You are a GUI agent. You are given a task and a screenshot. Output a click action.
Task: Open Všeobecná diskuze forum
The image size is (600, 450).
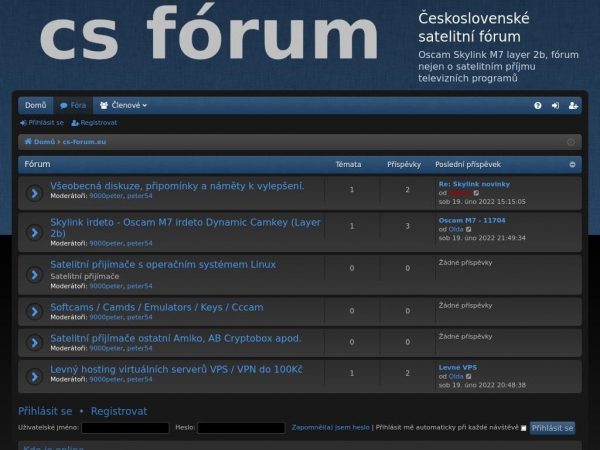177,186
